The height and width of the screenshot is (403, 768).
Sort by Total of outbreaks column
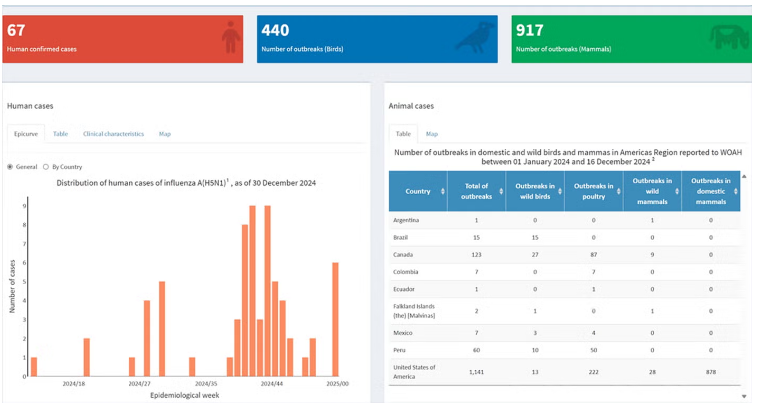pos(500,191)
